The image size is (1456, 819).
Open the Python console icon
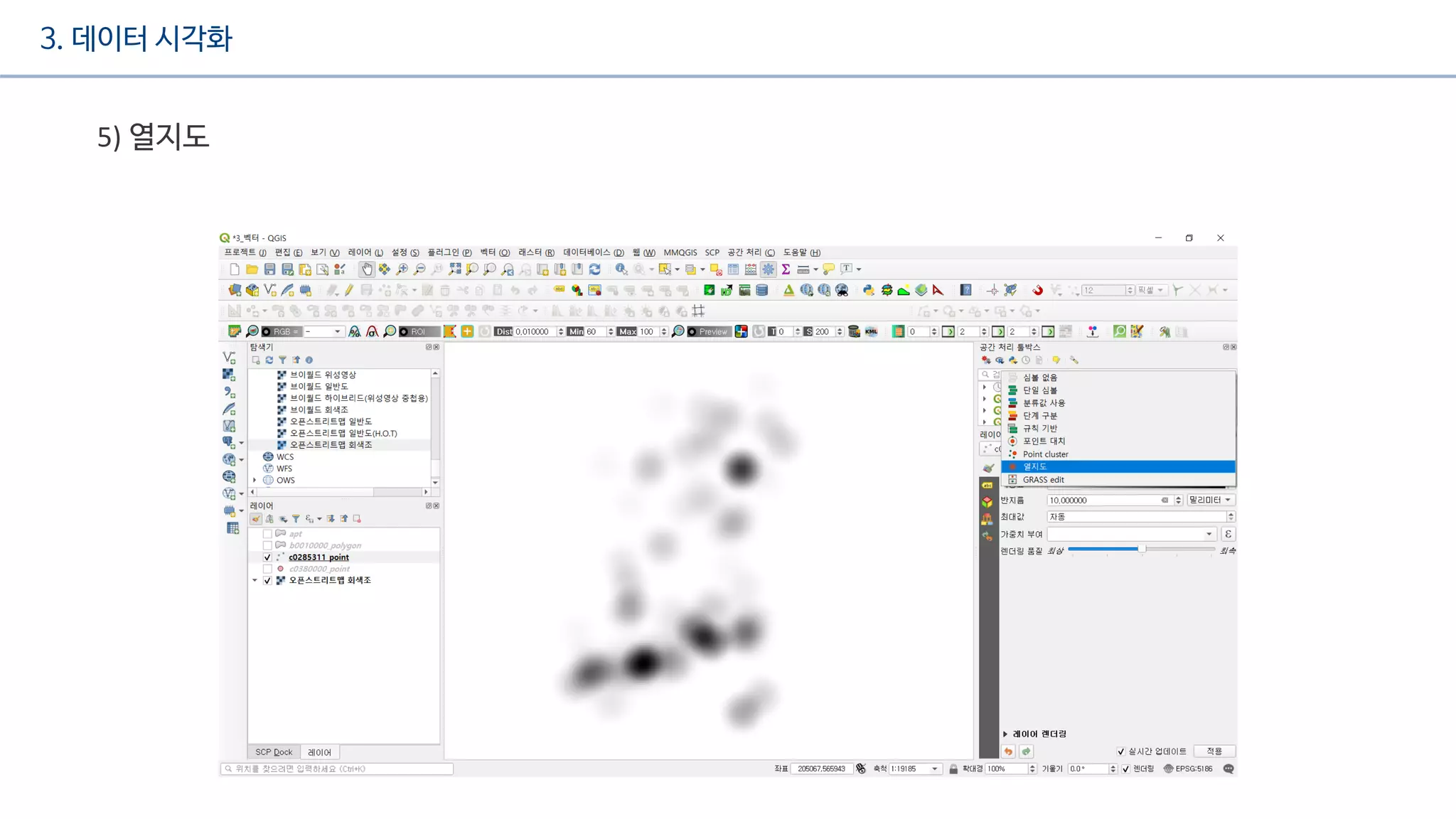point(869,290)
